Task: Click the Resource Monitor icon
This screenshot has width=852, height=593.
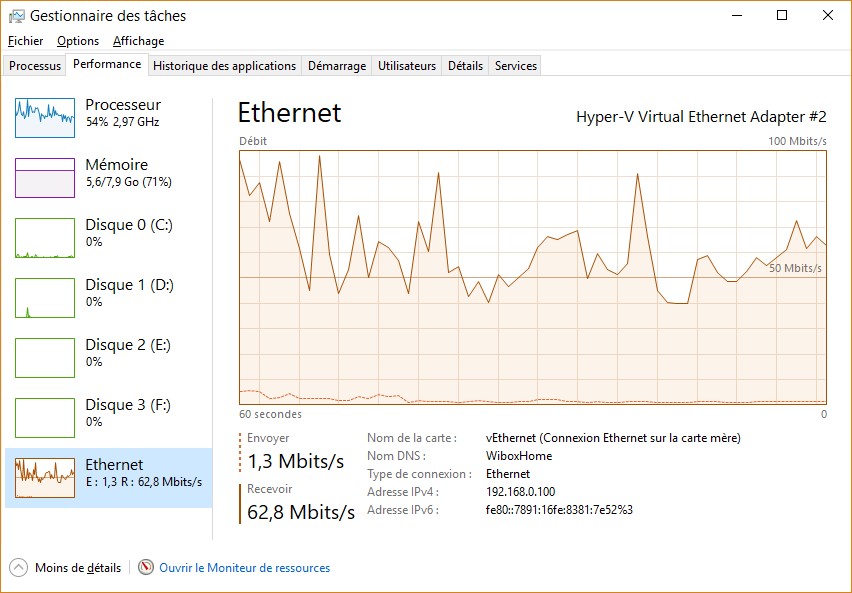Action: click(146, 568)
